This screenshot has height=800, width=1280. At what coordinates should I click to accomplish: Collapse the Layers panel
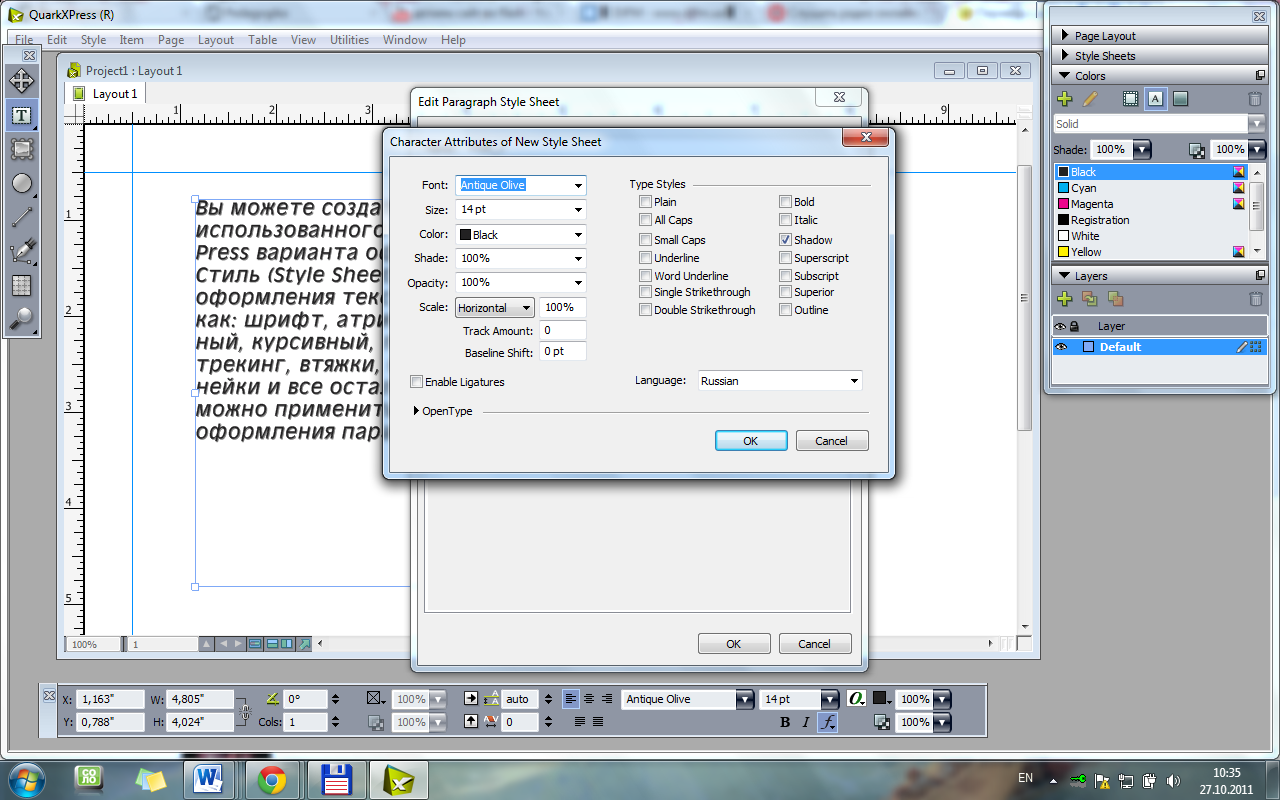click(1066, 276)
